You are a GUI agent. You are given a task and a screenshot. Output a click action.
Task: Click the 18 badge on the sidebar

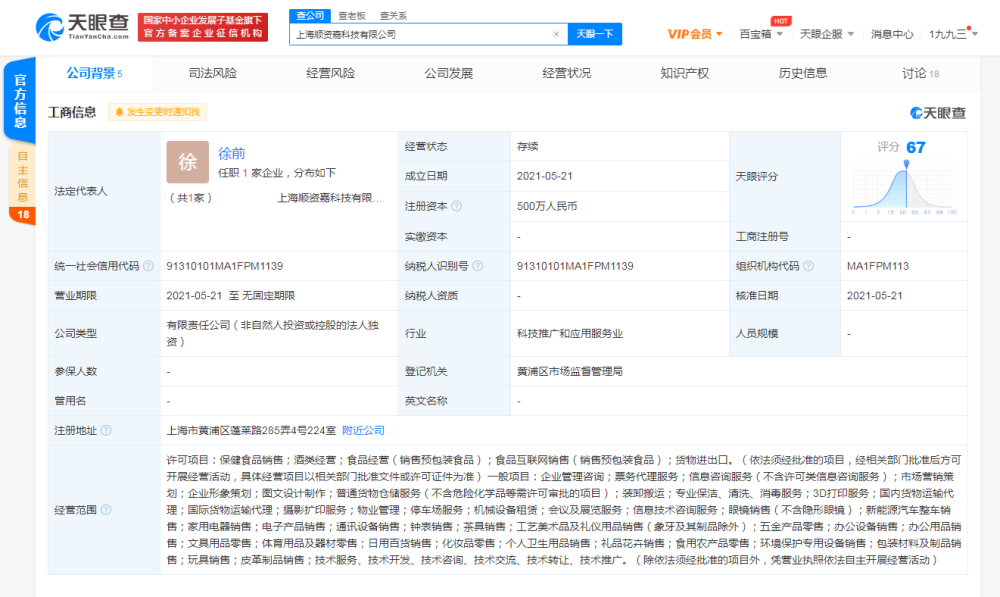coord(23,215)
